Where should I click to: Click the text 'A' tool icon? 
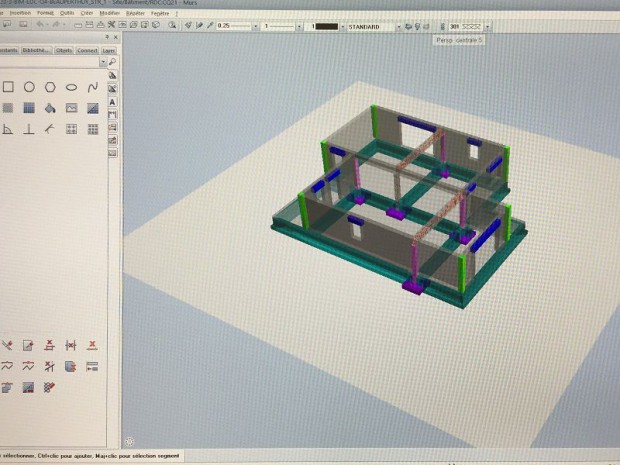[112, 102]
